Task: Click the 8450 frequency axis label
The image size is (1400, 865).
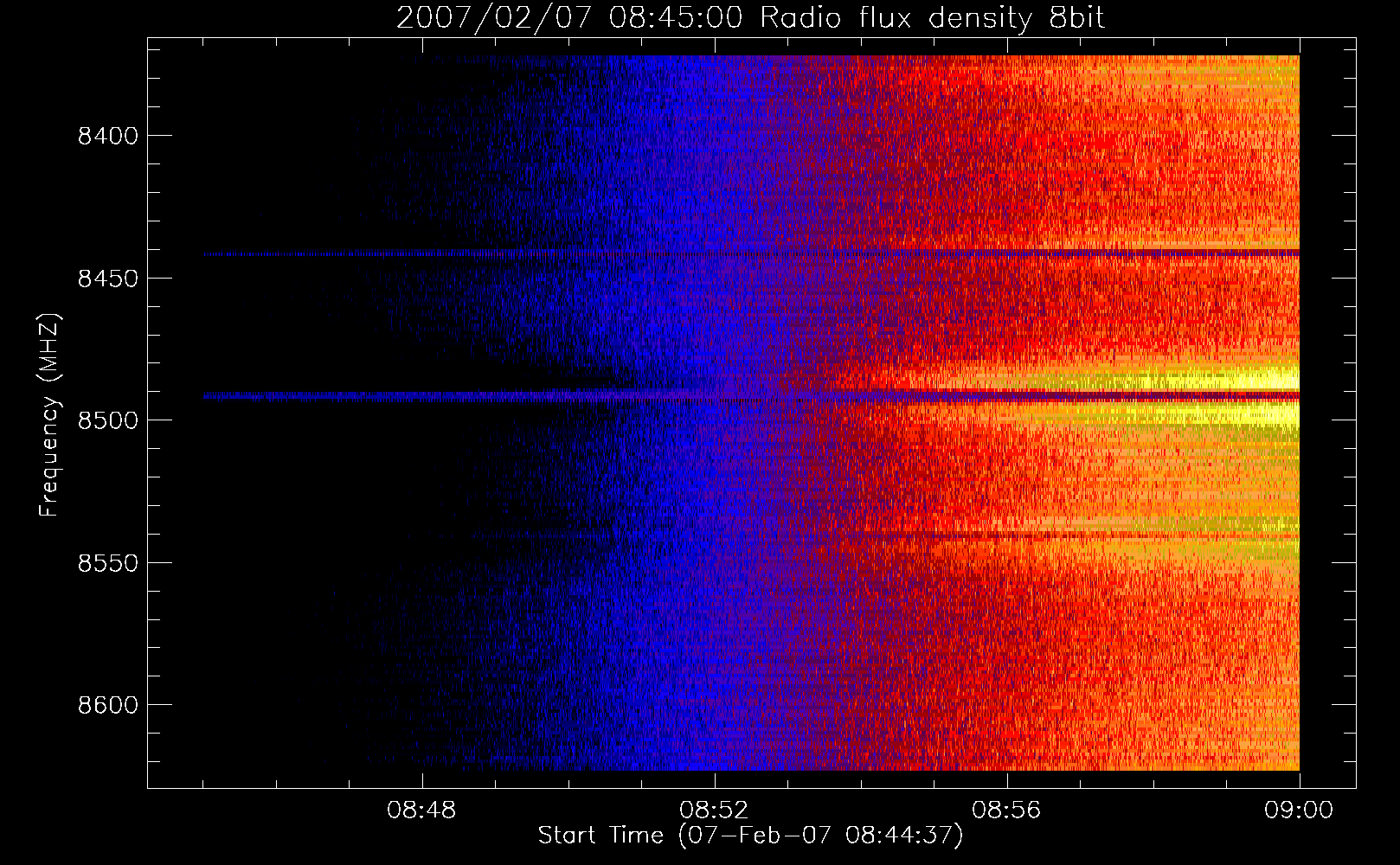Action: (x=108, y=279)
